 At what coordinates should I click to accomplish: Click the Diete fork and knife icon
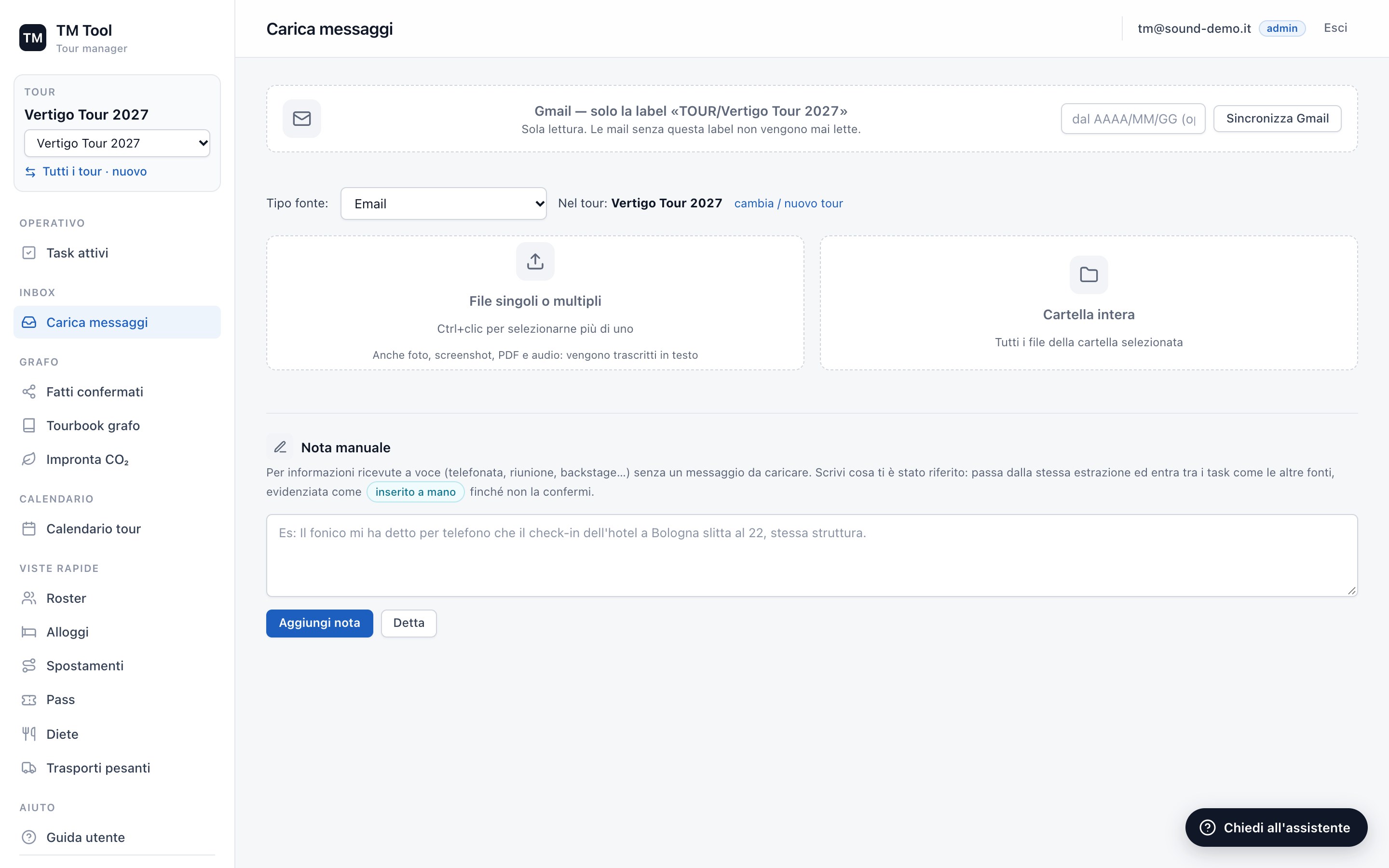coord(29,733)
